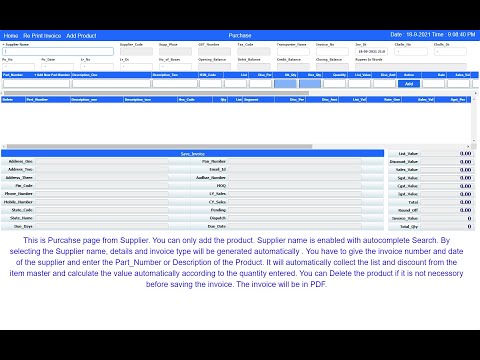Focus the Transporter_Name input

point(293,51)
